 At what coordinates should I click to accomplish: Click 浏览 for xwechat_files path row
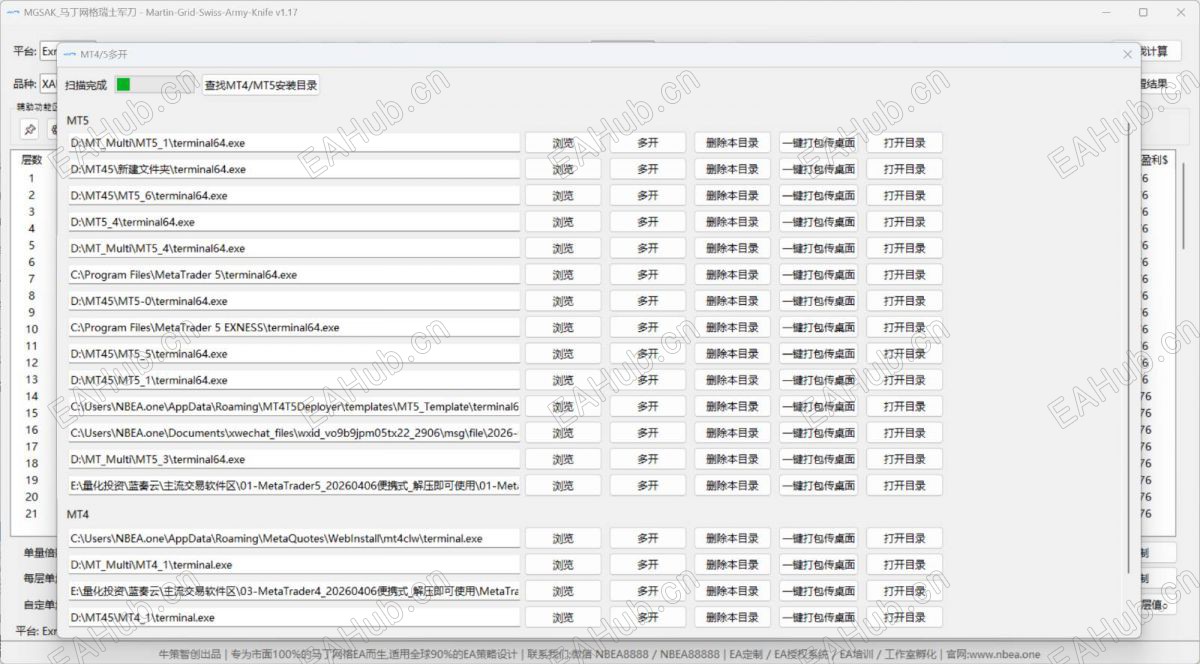pyautogui.click(x=563, y=433)
